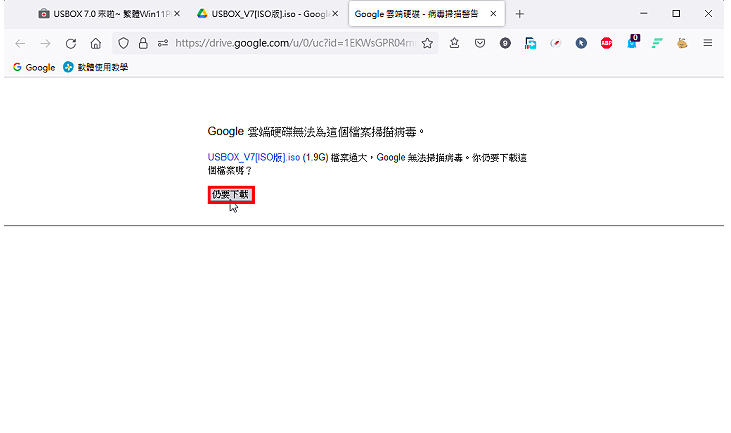Go to the browser home page

(x=96, y=43)
